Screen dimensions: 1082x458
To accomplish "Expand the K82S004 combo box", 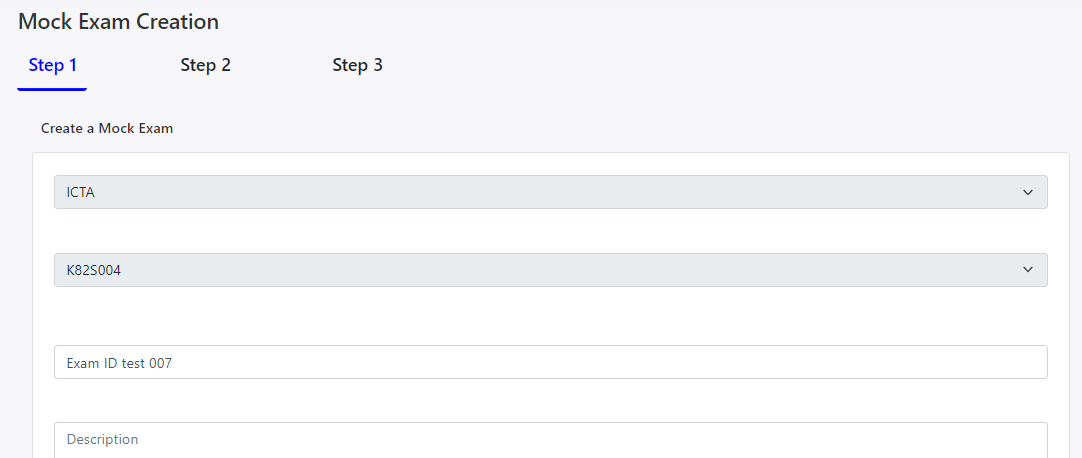I will coord(550,270).
